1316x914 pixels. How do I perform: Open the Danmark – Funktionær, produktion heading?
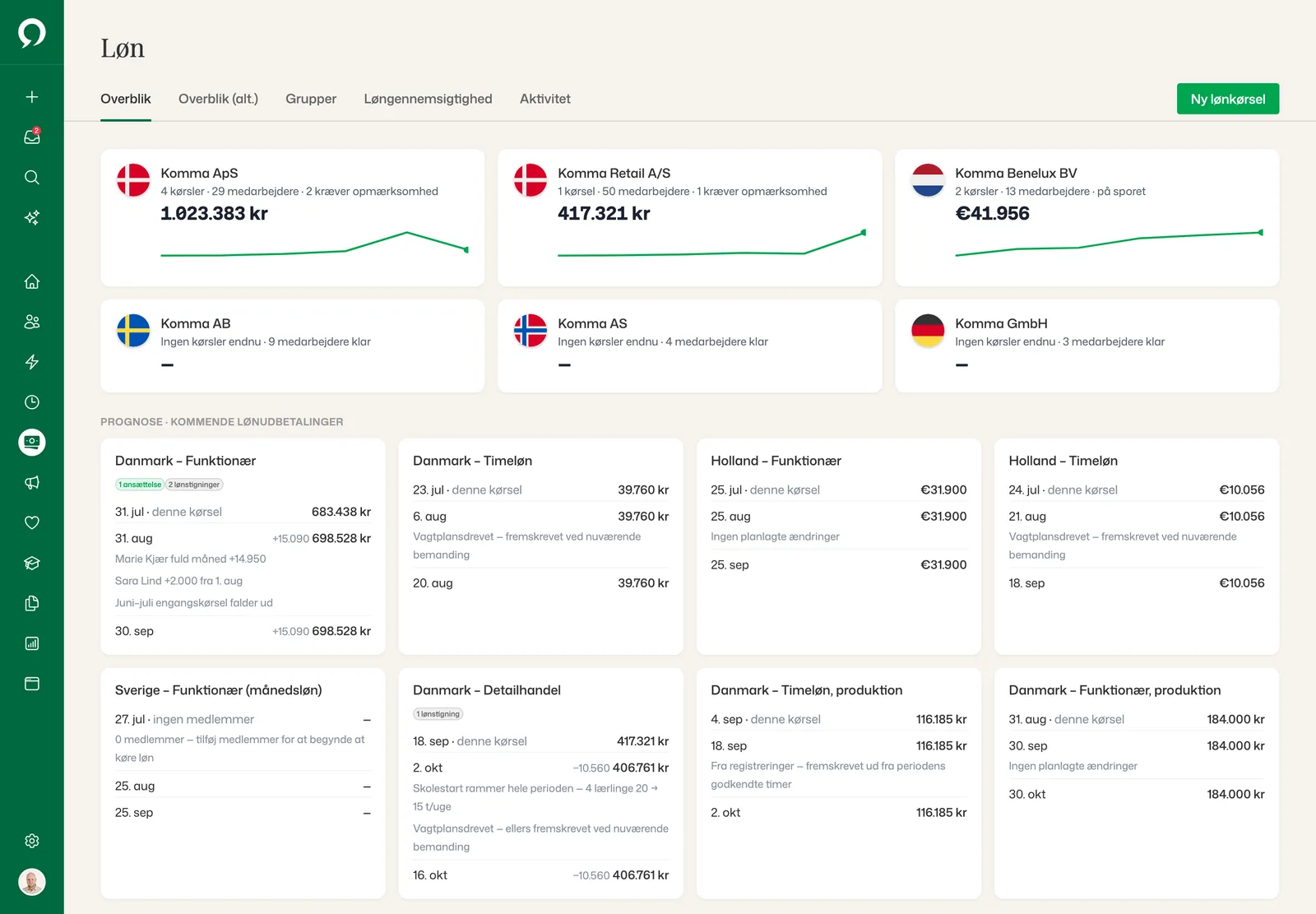(x=1114, y=690)
